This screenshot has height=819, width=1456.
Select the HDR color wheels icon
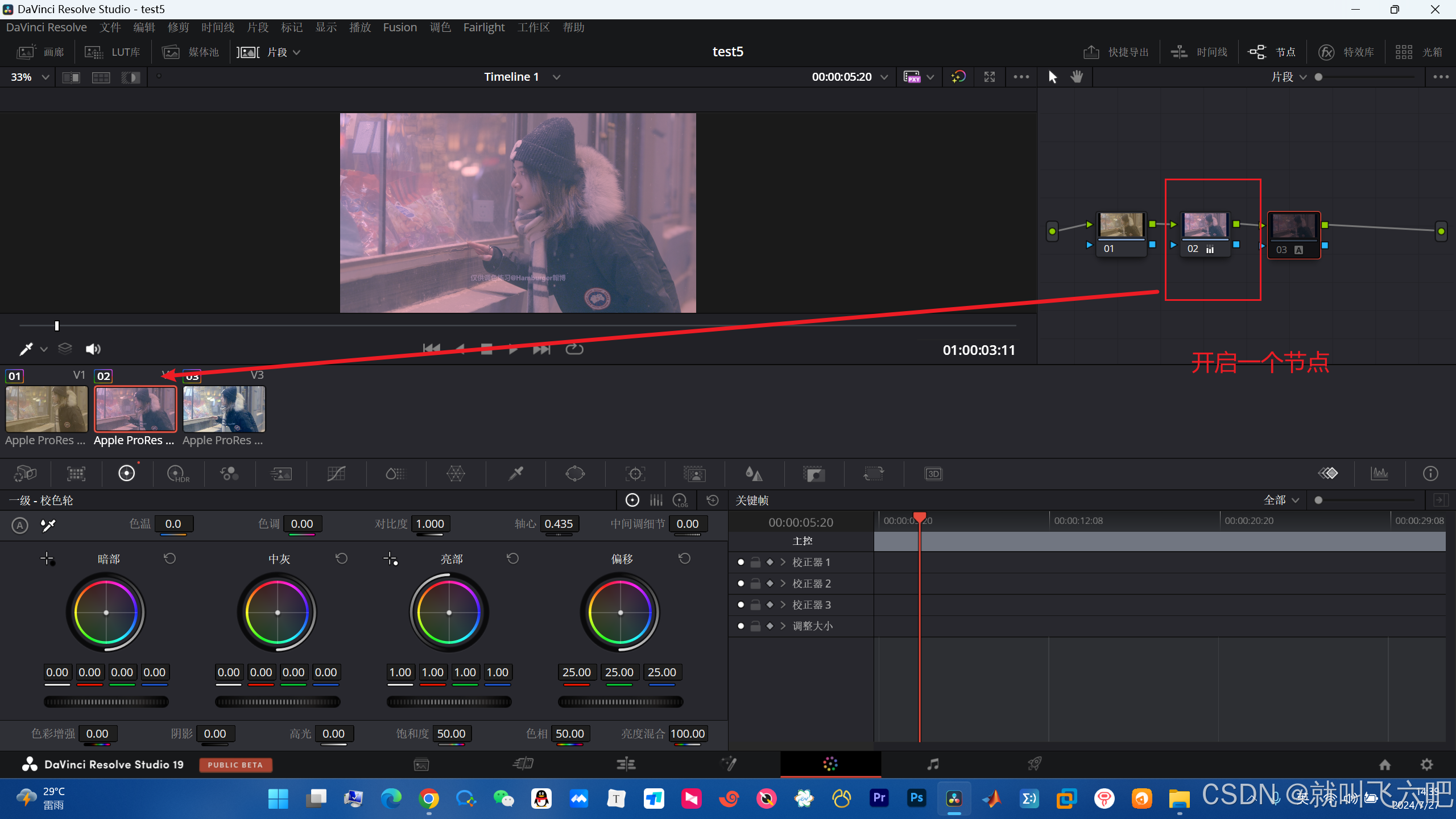click(178, 473)
